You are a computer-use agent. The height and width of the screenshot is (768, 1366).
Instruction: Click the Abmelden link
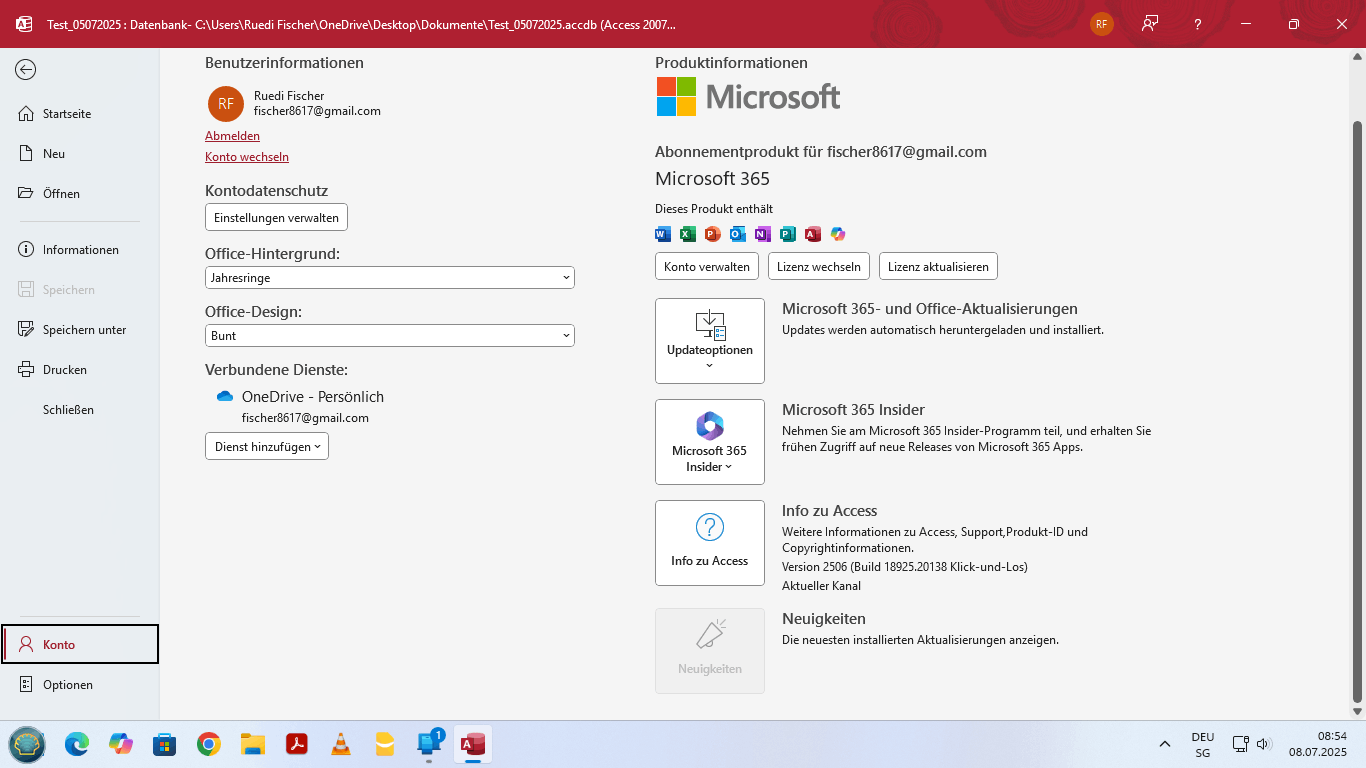232,136
